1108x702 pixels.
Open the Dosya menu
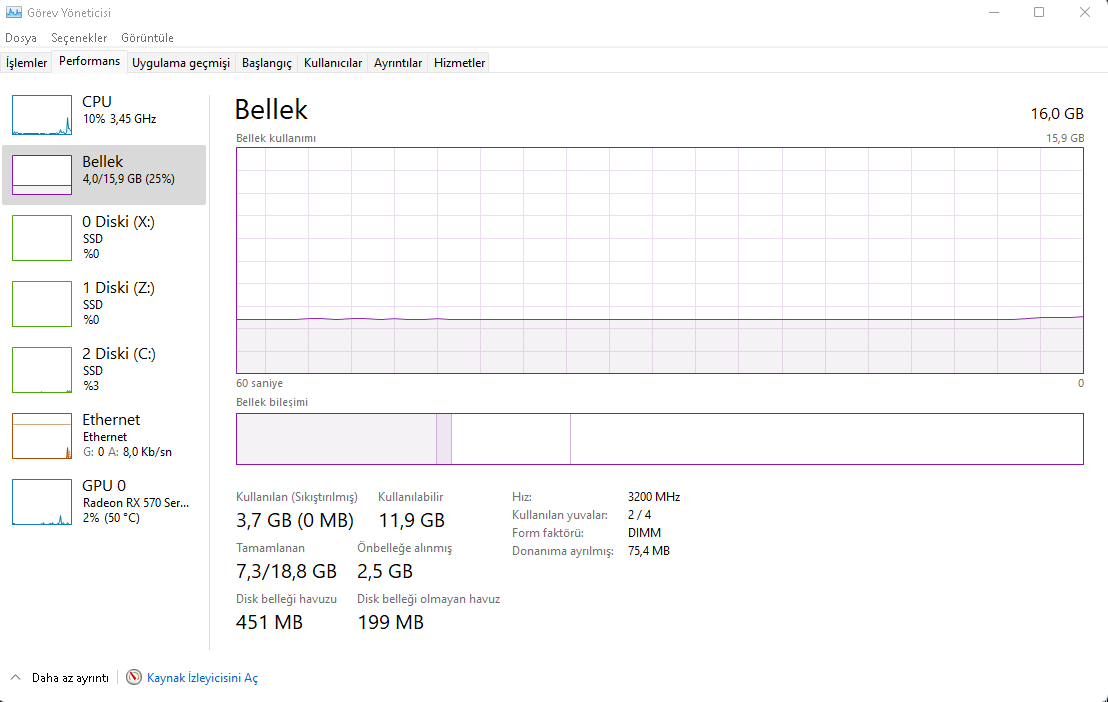point(20,37)
